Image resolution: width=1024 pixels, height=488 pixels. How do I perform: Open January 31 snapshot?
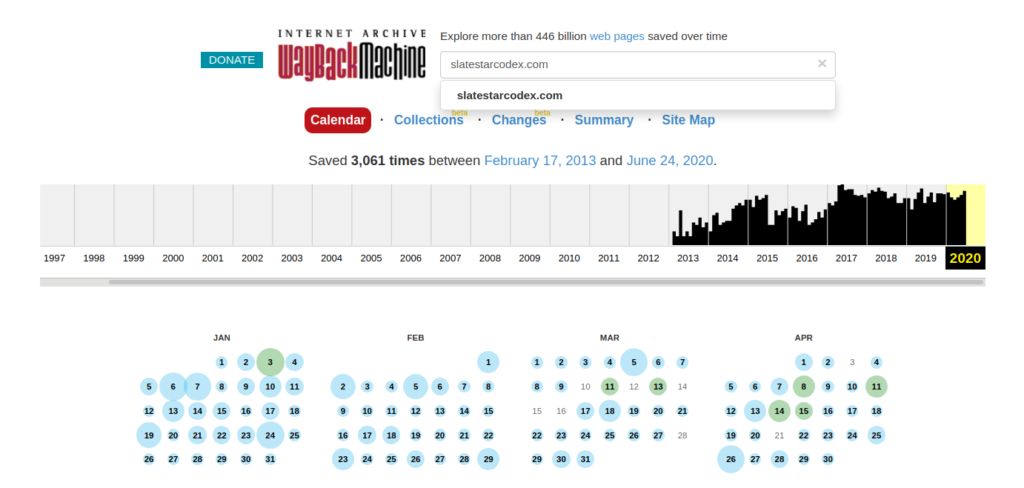pos(270,459)
